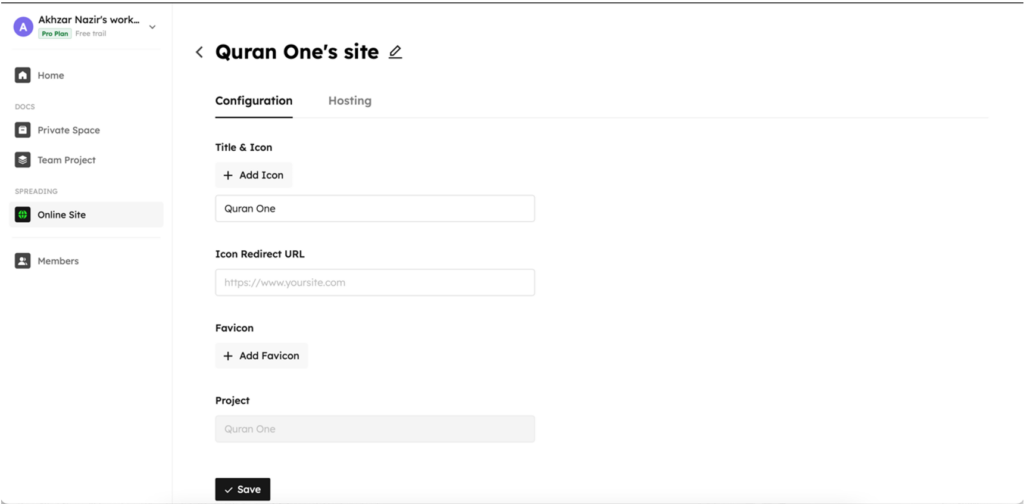Open the workspace name dropdown

coord(89,20)
